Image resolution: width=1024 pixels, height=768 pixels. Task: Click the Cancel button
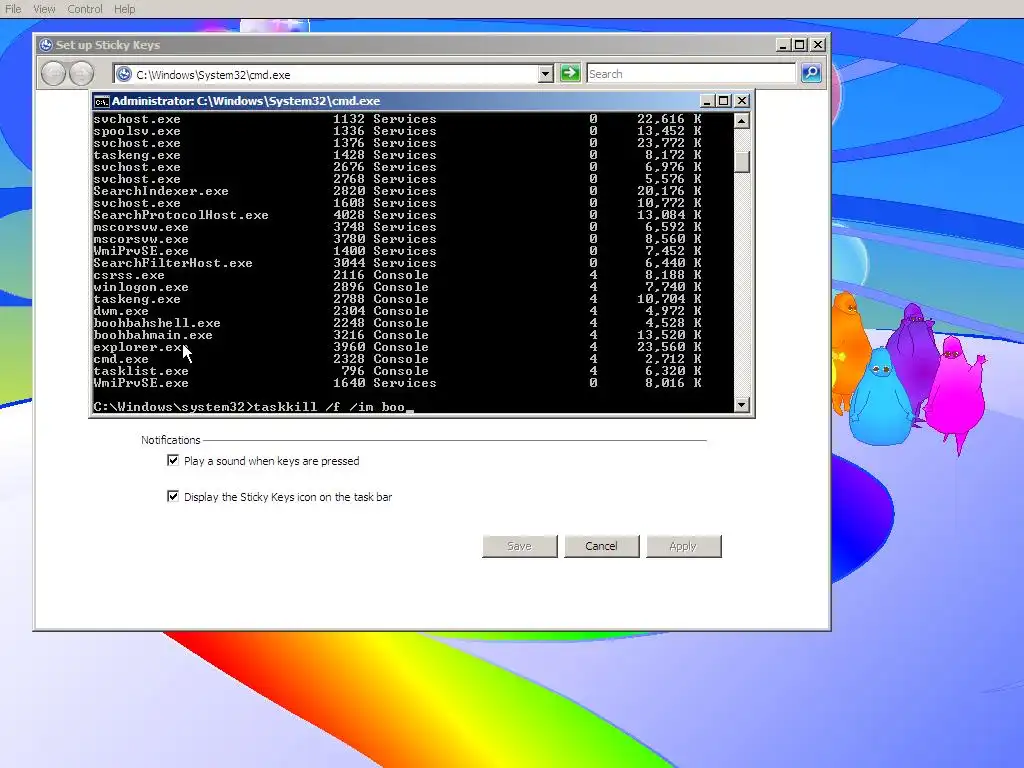click(x=601, y=546)
